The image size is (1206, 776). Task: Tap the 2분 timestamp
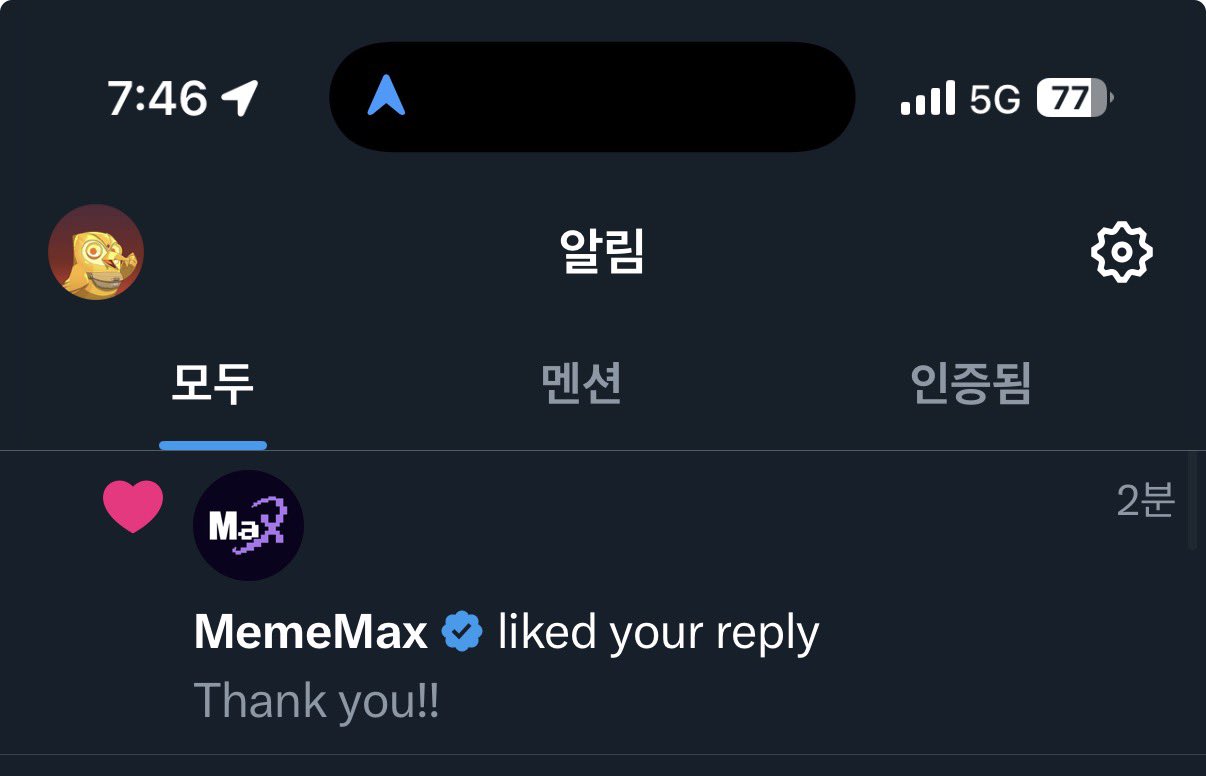(x=1145, y=500)
